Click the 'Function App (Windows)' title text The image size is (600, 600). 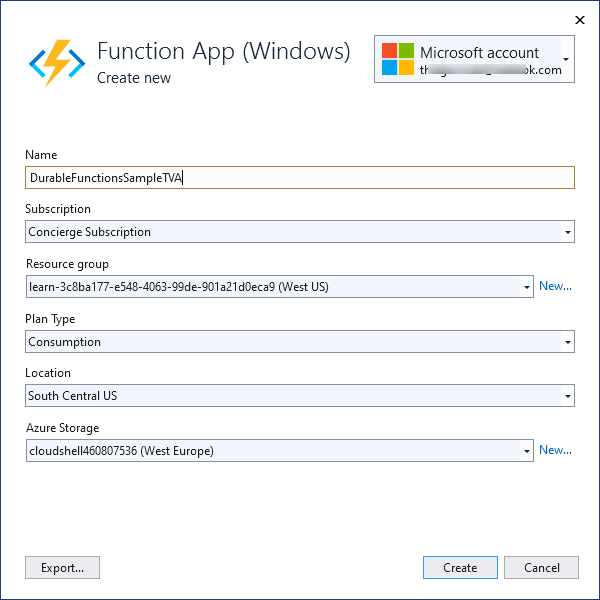(223, 51)
